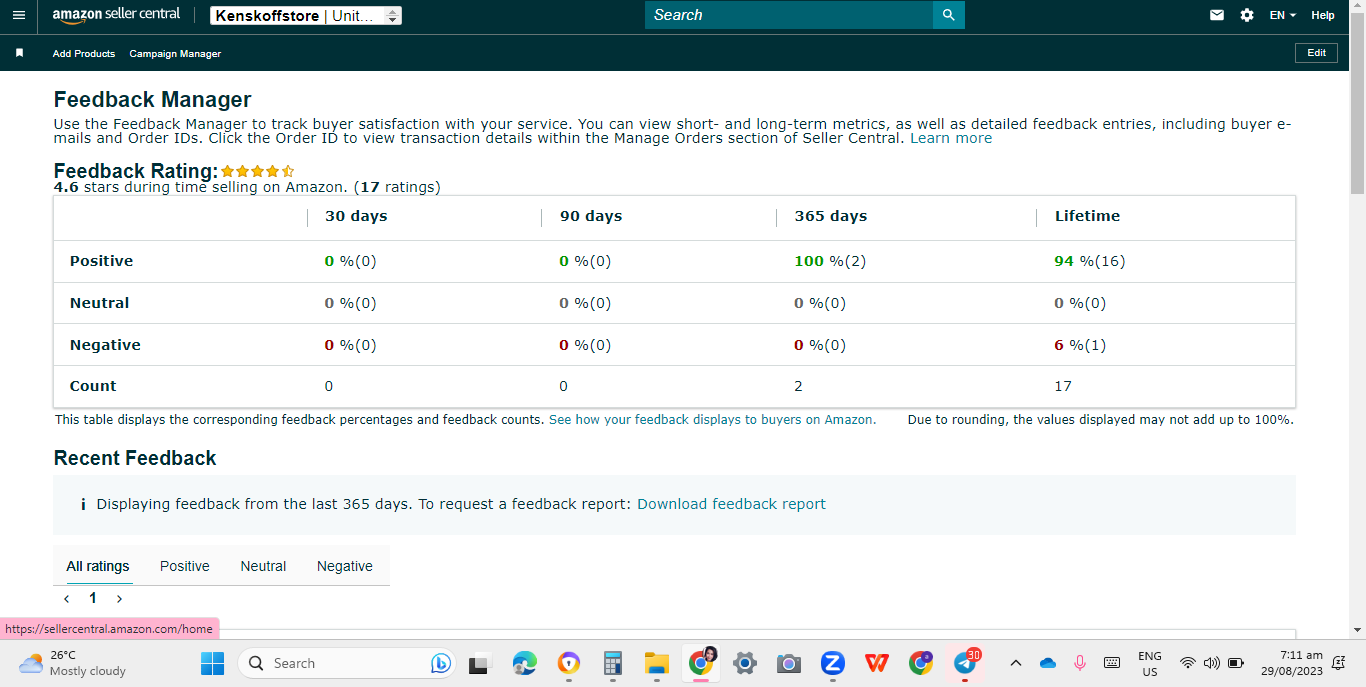Click the Seller Central search input field
Viewport: 1366px width, 687px height.
(x=789, y=15)
